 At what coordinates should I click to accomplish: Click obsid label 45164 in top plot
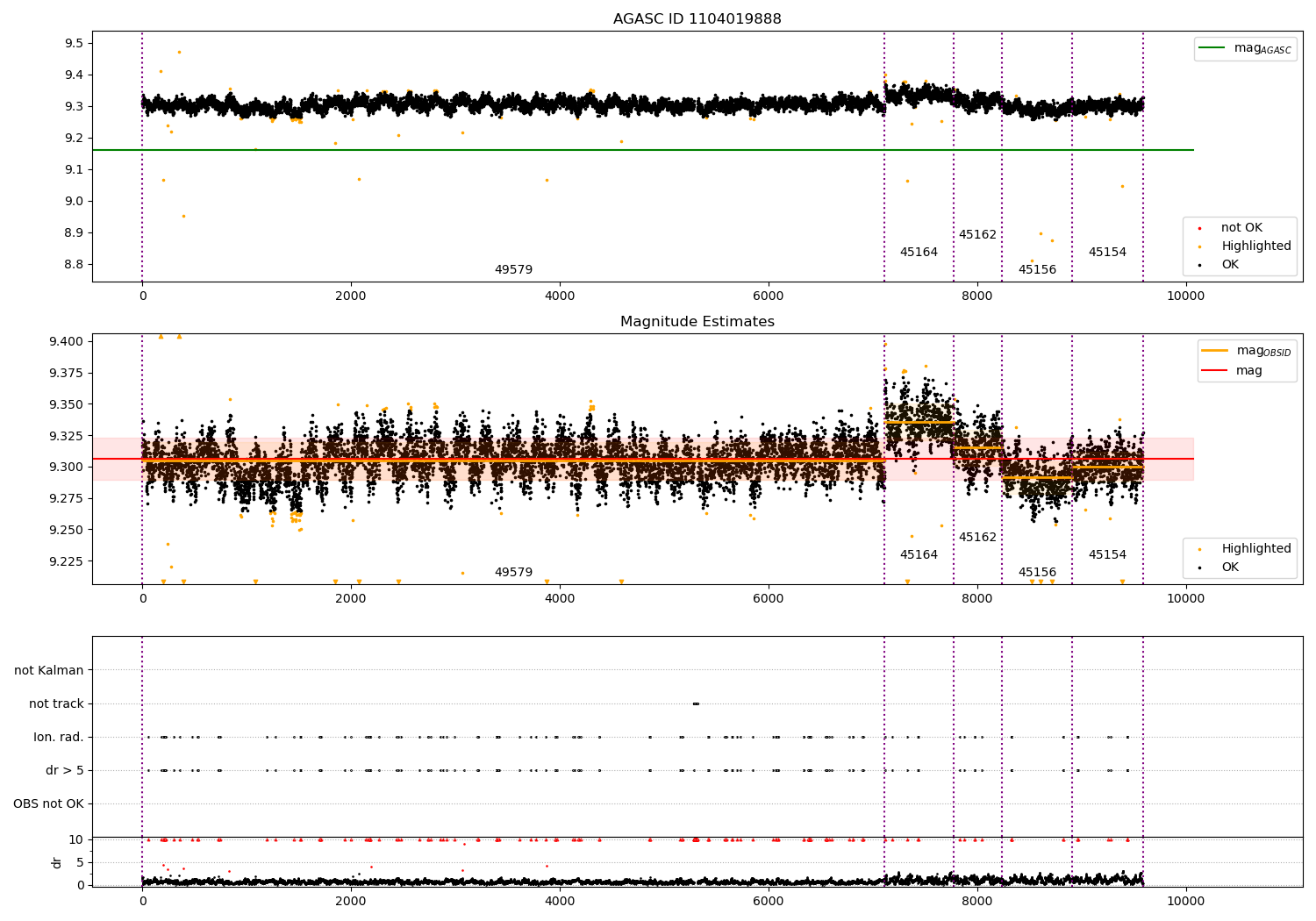point(919,253)
